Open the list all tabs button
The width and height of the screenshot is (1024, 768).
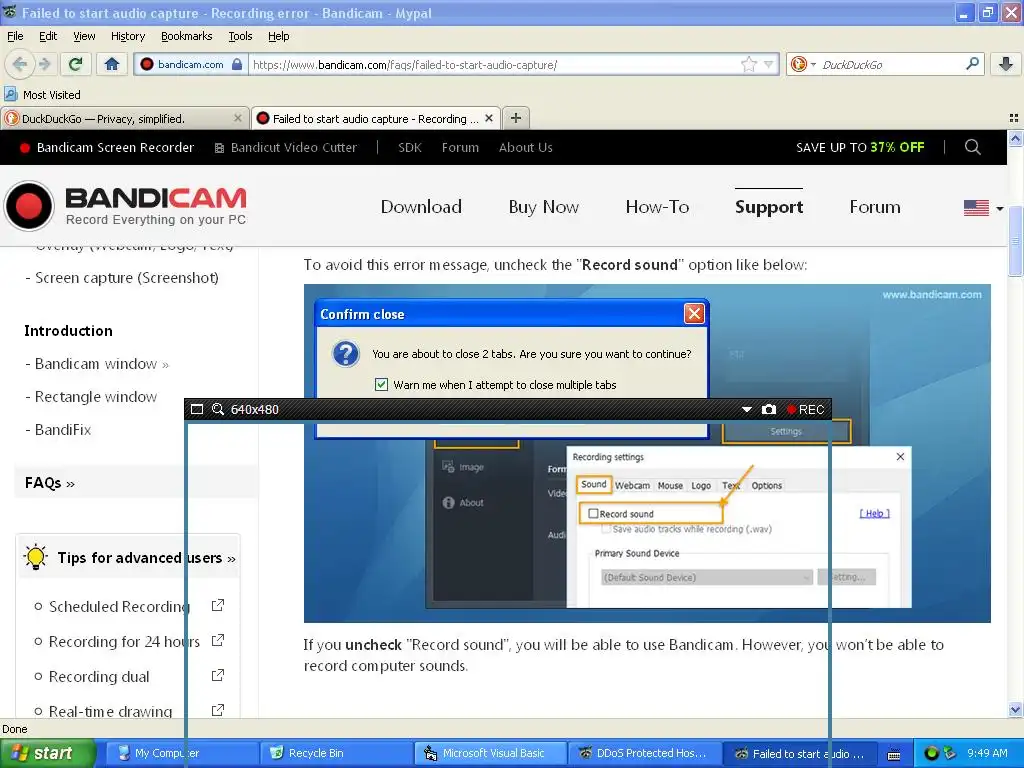coord(1014,118)
